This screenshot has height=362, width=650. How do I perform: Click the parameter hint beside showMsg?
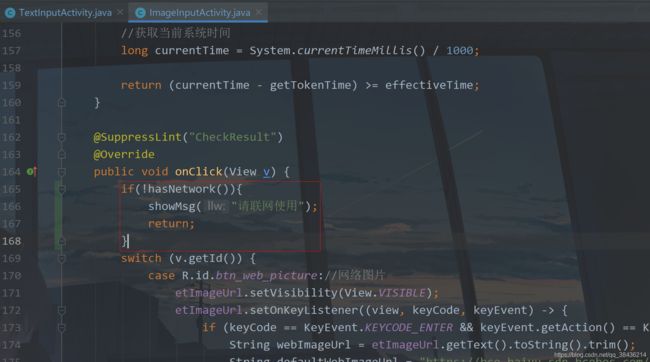coord(215,206)
